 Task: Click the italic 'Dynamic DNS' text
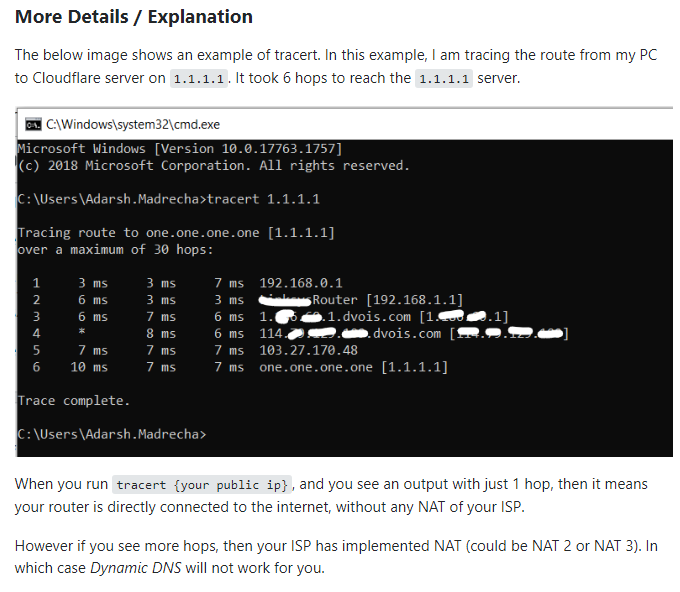135,568
